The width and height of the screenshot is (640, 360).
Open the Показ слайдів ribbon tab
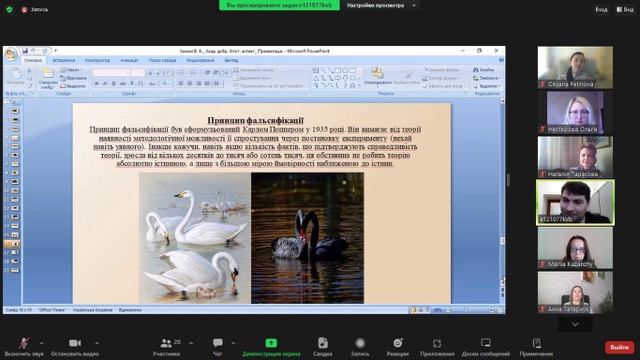[162, 60]
